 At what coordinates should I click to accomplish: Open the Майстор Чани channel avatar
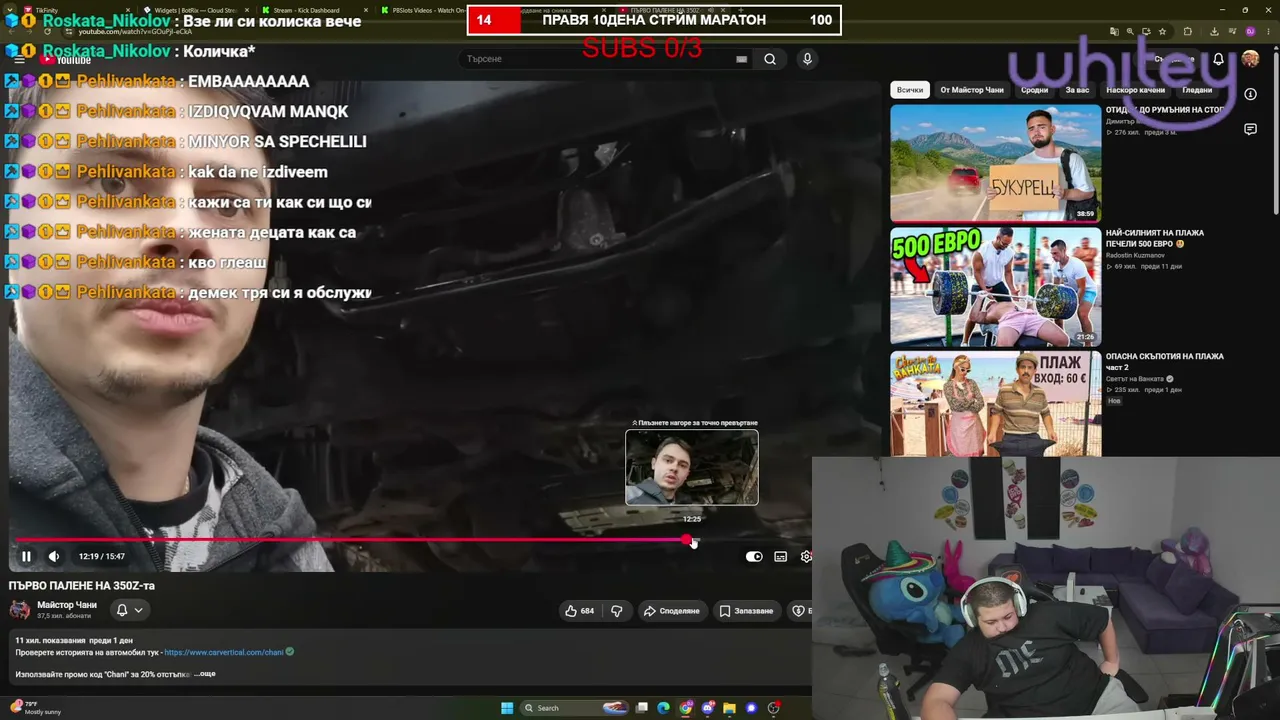pyautogui.click(x=20, y=610)
